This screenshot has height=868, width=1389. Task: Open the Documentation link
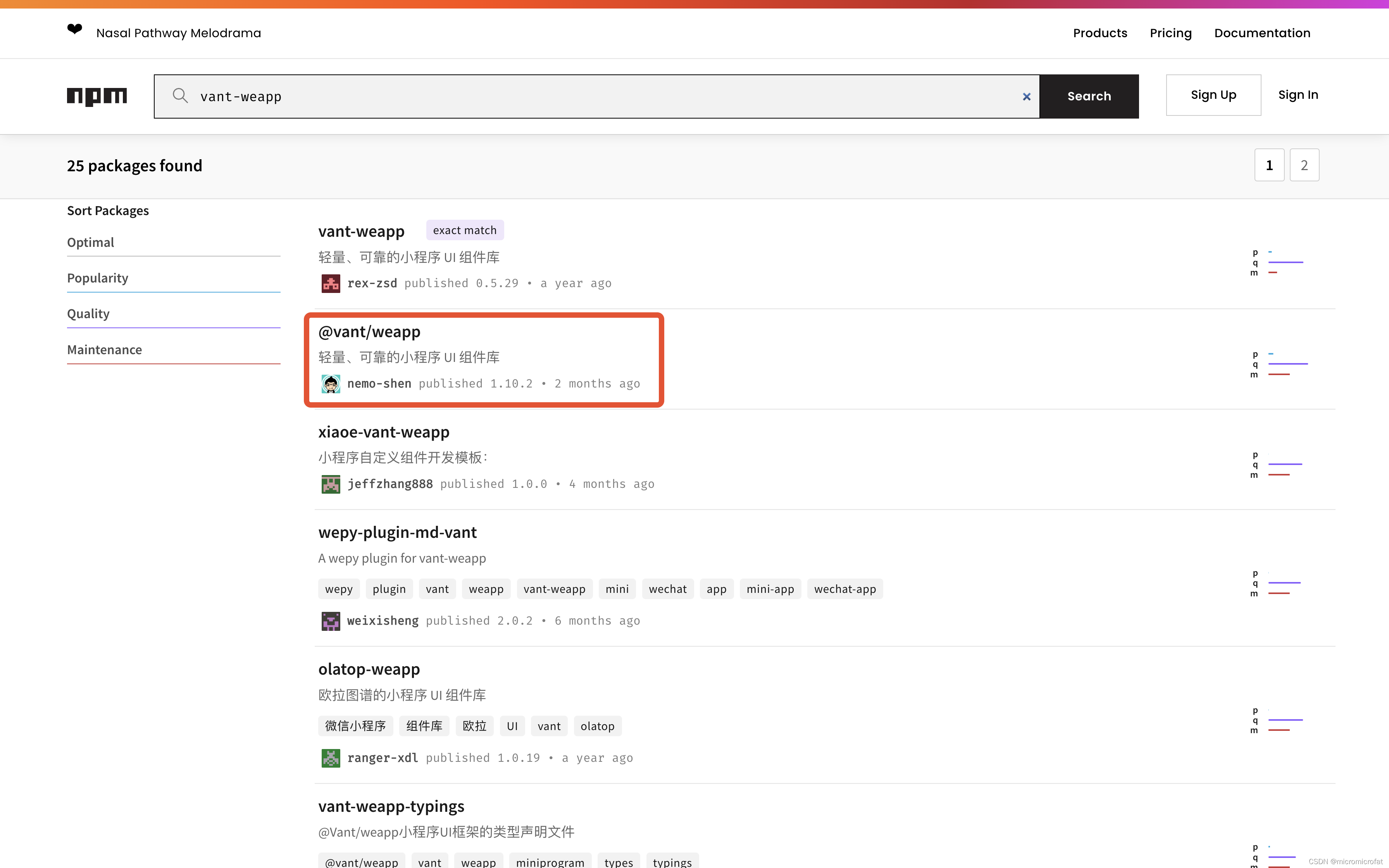pyautogui.click(x=1261, y=33)
